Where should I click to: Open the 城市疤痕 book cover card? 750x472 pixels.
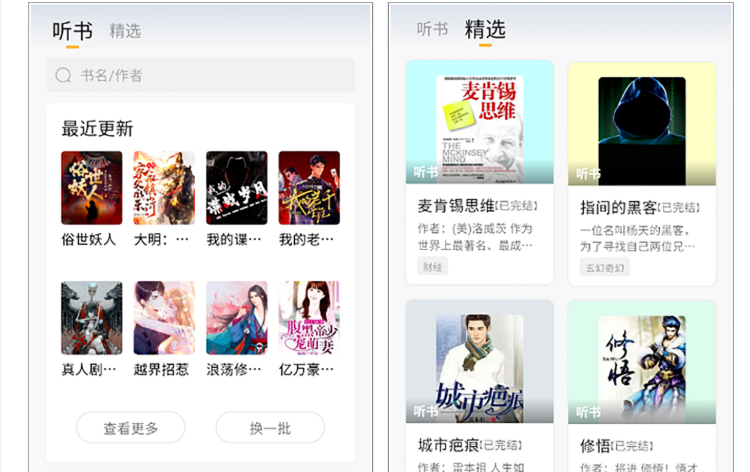480,362
